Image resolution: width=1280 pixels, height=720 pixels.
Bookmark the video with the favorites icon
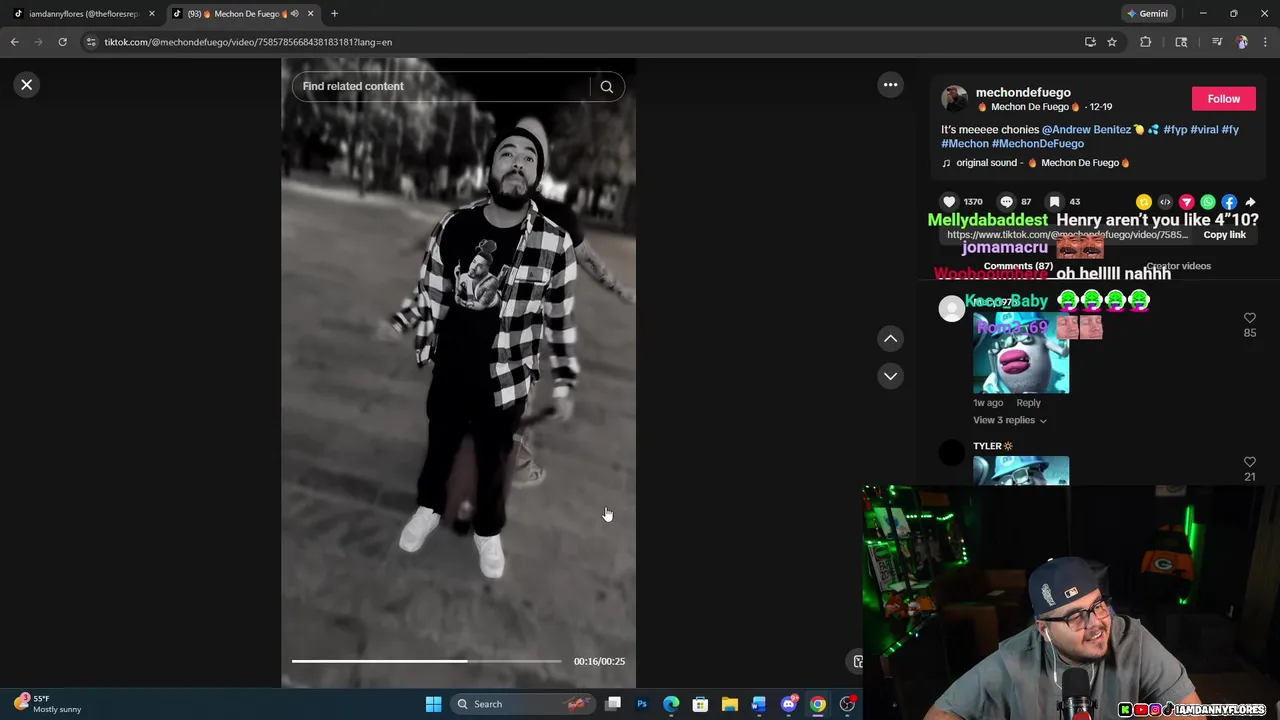(x=1054, y=202)
